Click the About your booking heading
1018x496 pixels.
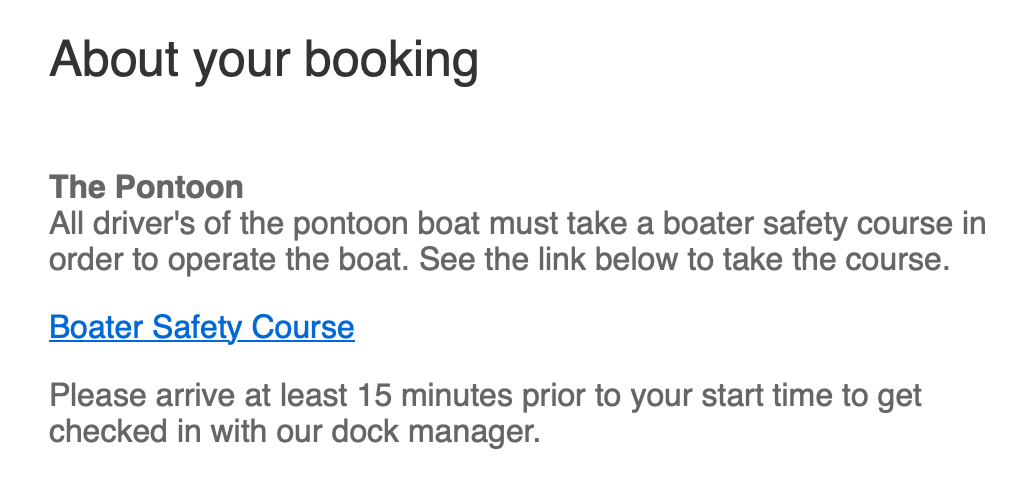[264, 60]
